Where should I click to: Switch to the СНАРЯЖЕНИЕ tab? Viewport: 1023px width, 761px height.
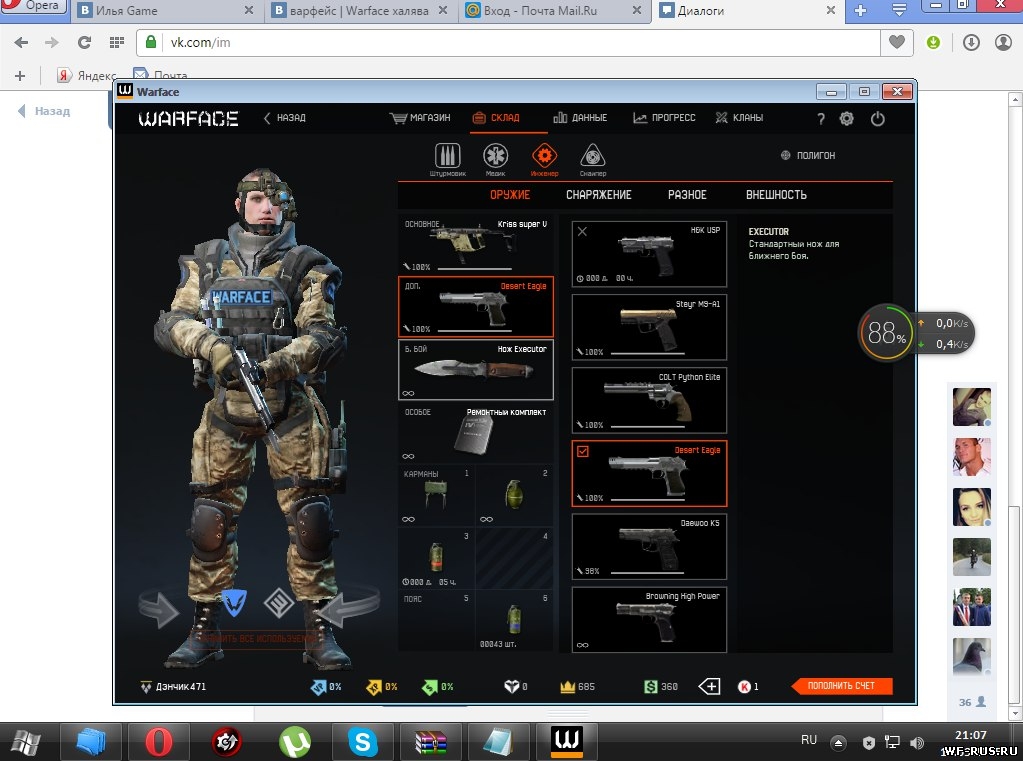point(598,194)
